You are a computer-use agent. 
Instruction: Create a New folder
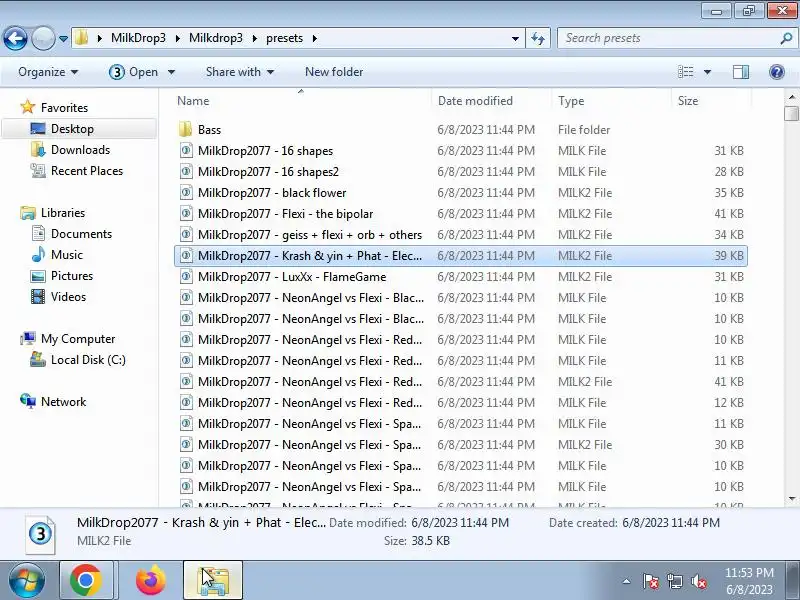point(334,72)
